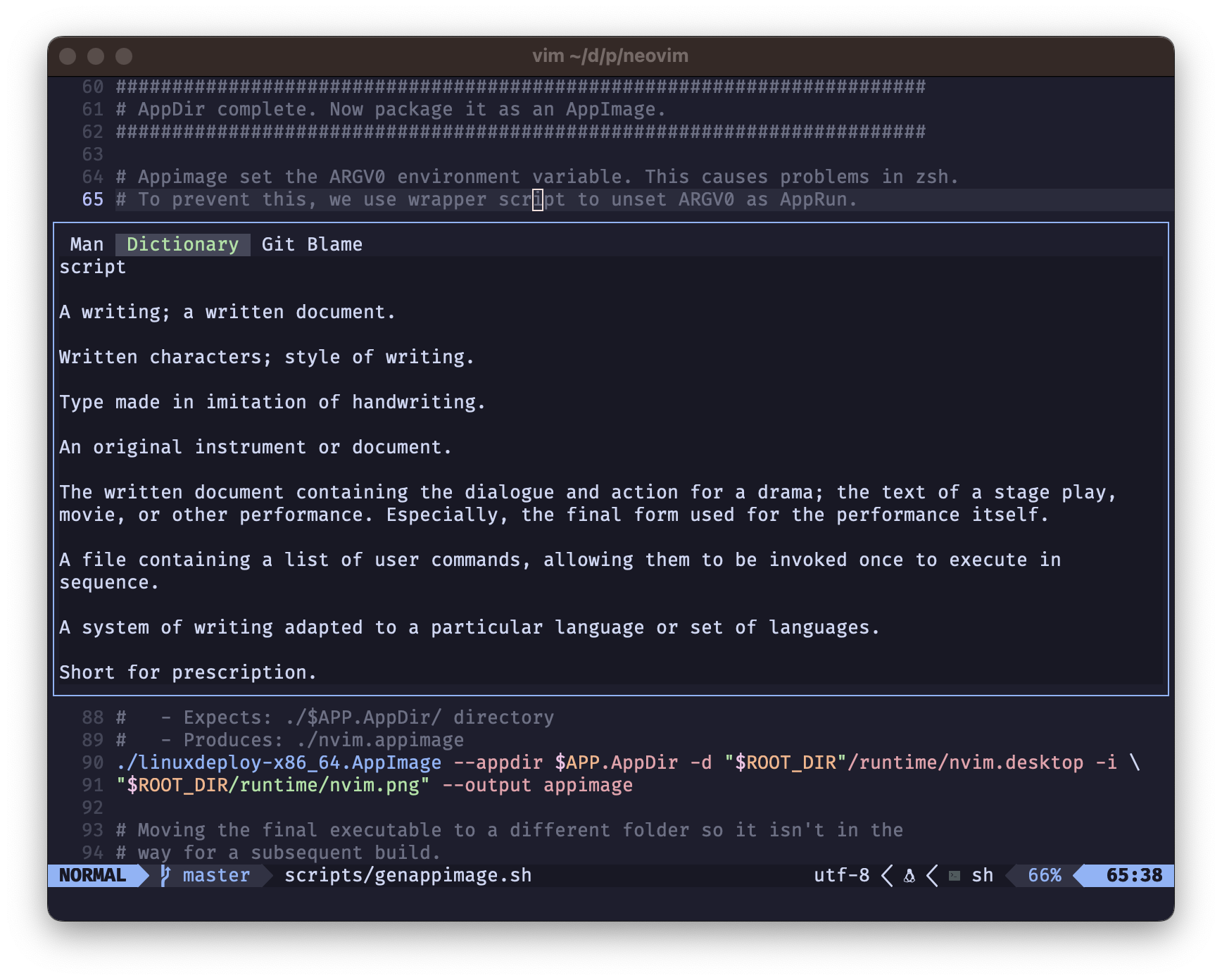Click scripts/genappimage.sh file name in statusline
The width and height of the screenshot is (1222, 980).
[408, 875]
